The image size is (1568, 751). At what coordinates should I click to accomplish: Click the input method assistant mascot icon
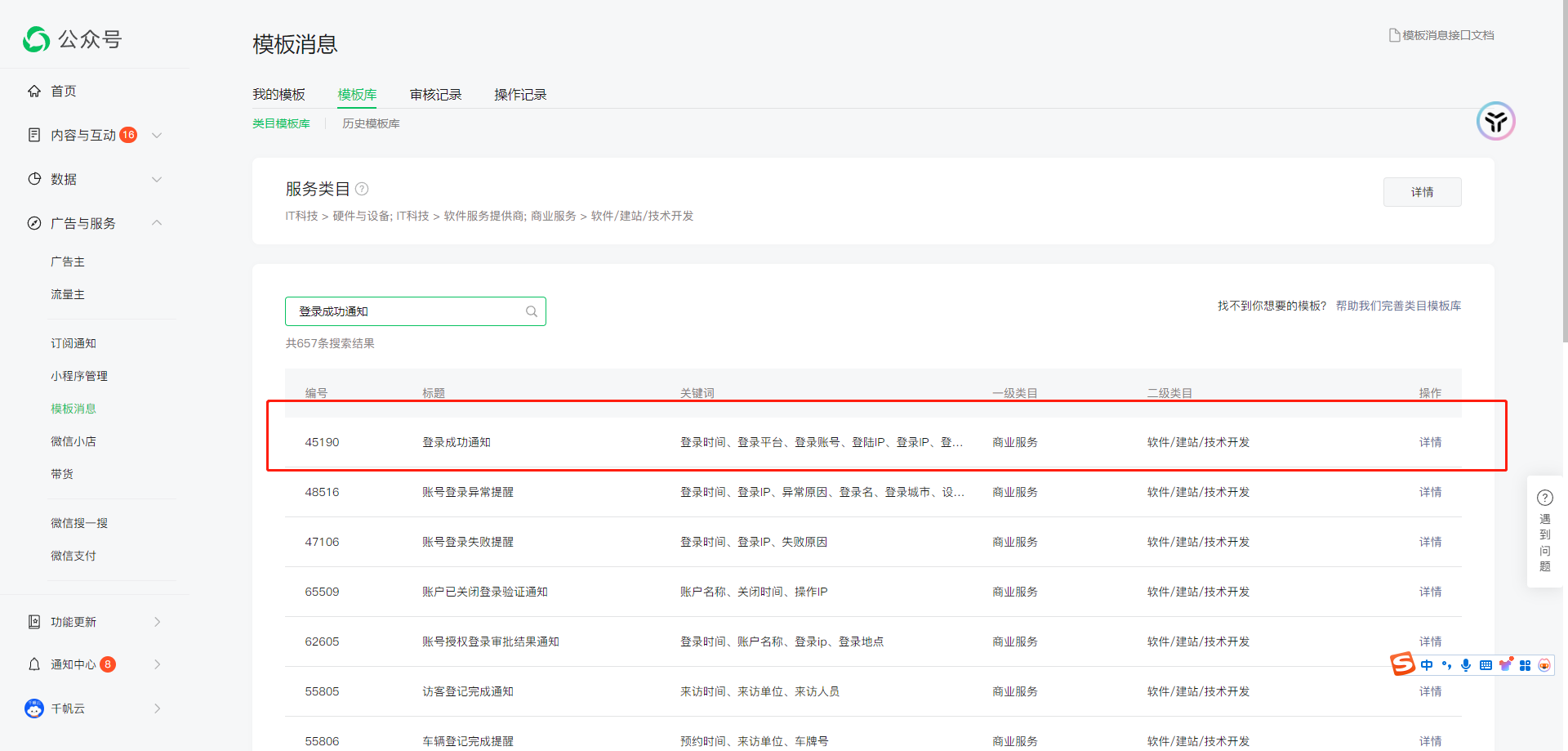point(1544,665)
